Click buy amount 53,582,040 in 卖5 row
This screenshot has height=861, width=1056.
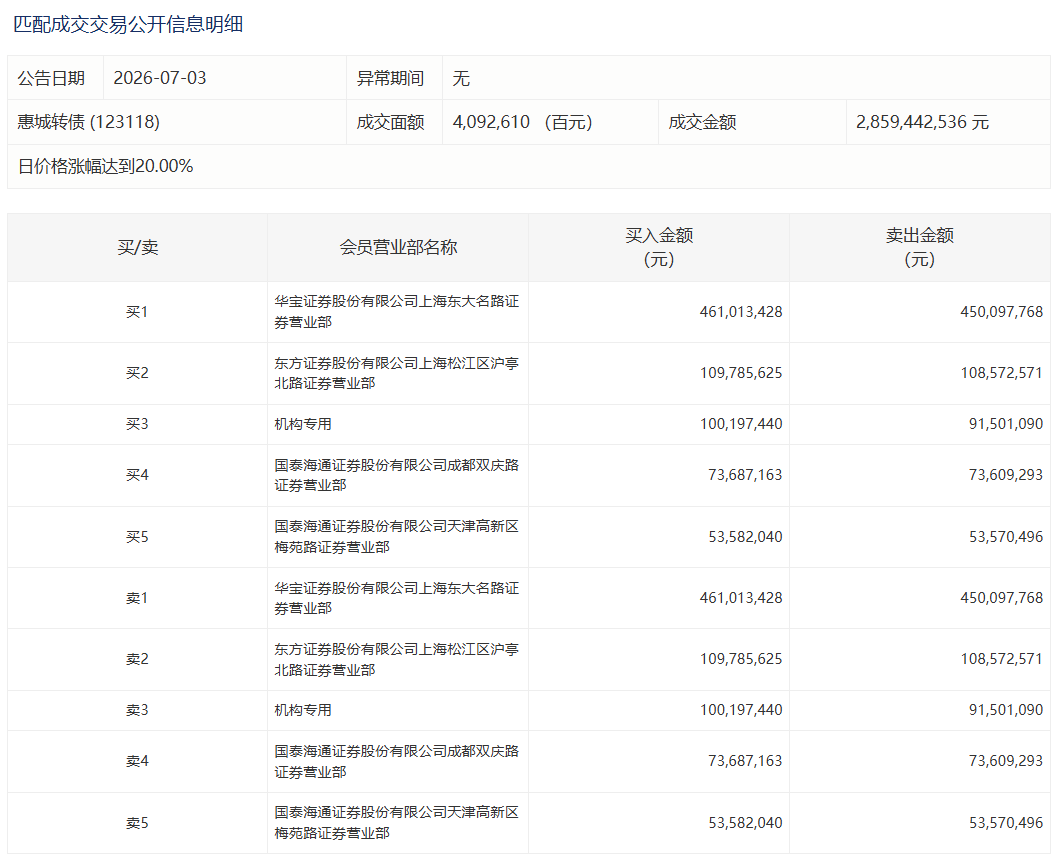pyautogui.click(x=745, y=823)
